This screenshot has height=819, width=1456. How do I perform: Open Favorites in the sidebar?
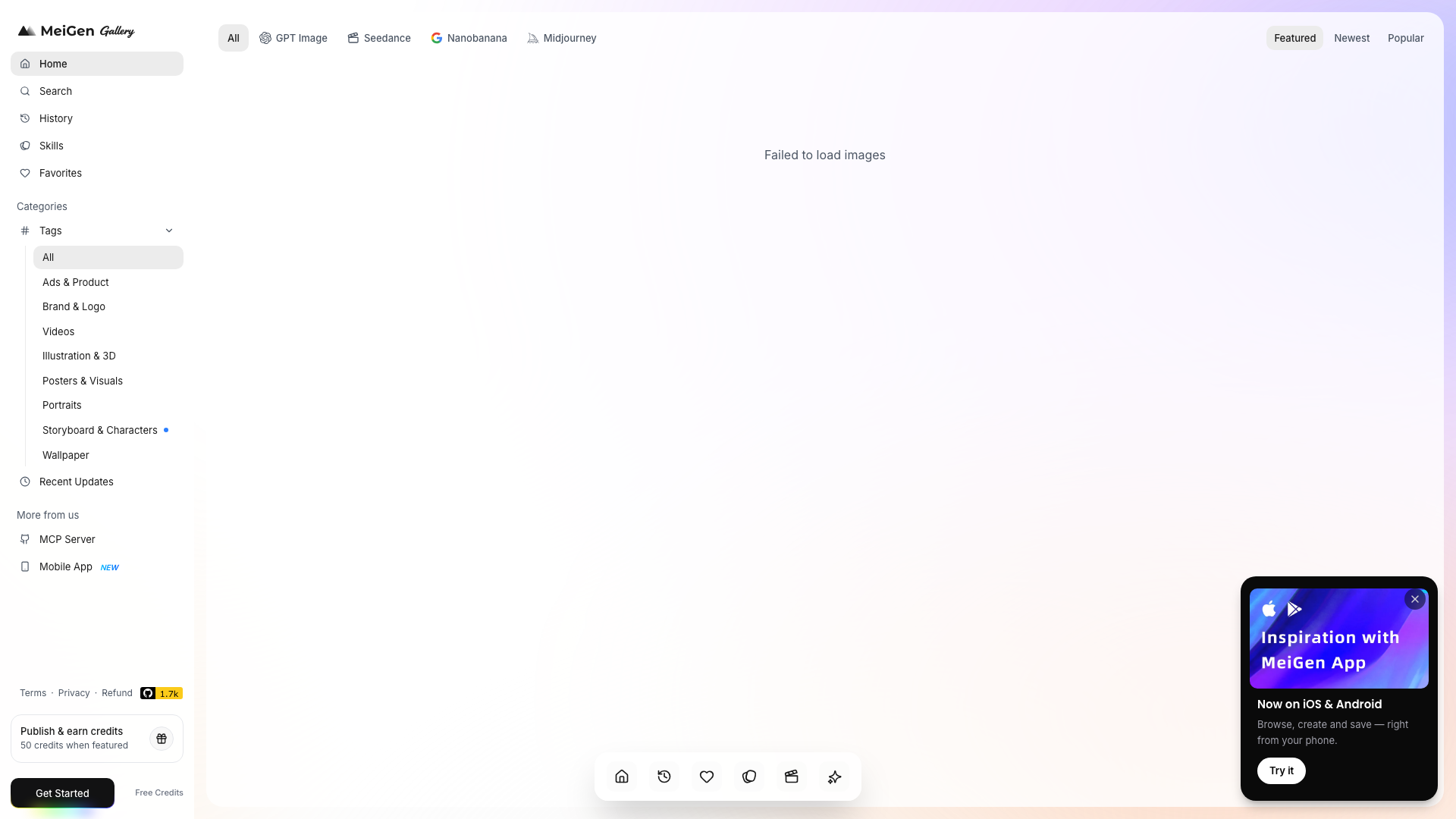point(97,173)
